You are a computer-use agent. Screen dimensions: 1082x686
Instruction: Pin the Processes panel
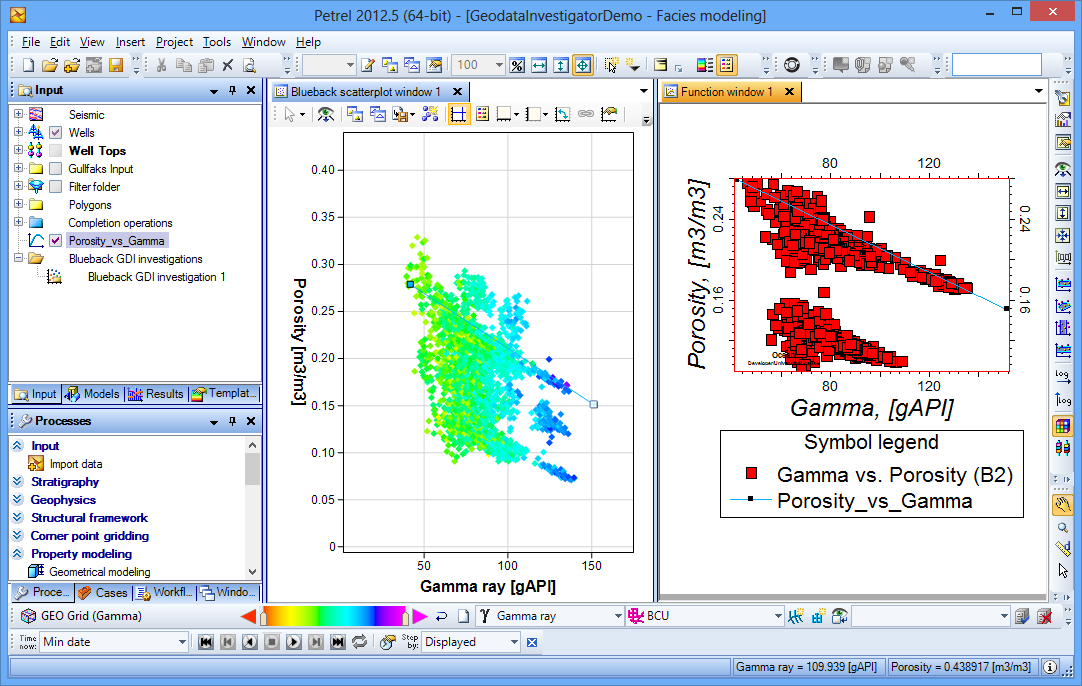pos(233,421)
